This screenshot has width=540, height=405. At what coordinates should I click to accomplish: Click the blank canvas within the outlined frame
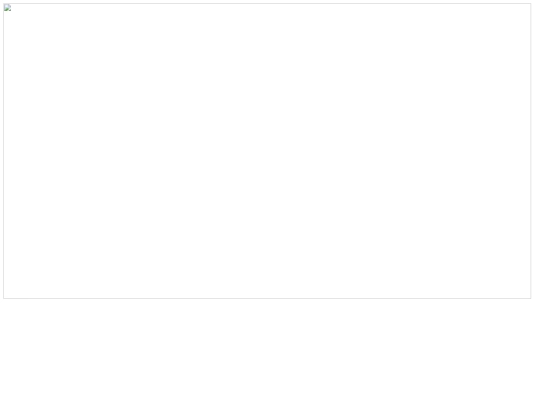[267, 151]
